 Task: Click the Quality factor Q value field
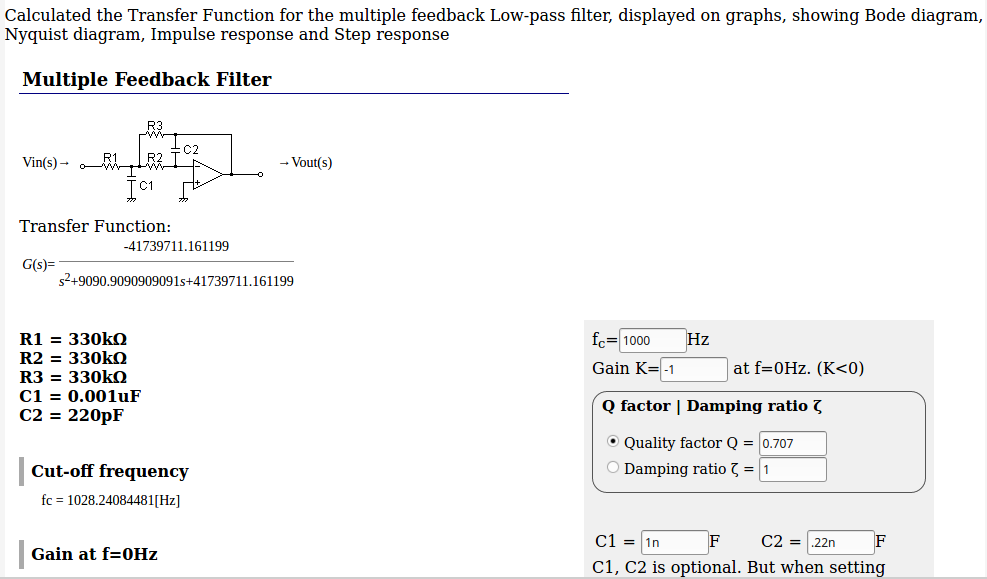792,443
